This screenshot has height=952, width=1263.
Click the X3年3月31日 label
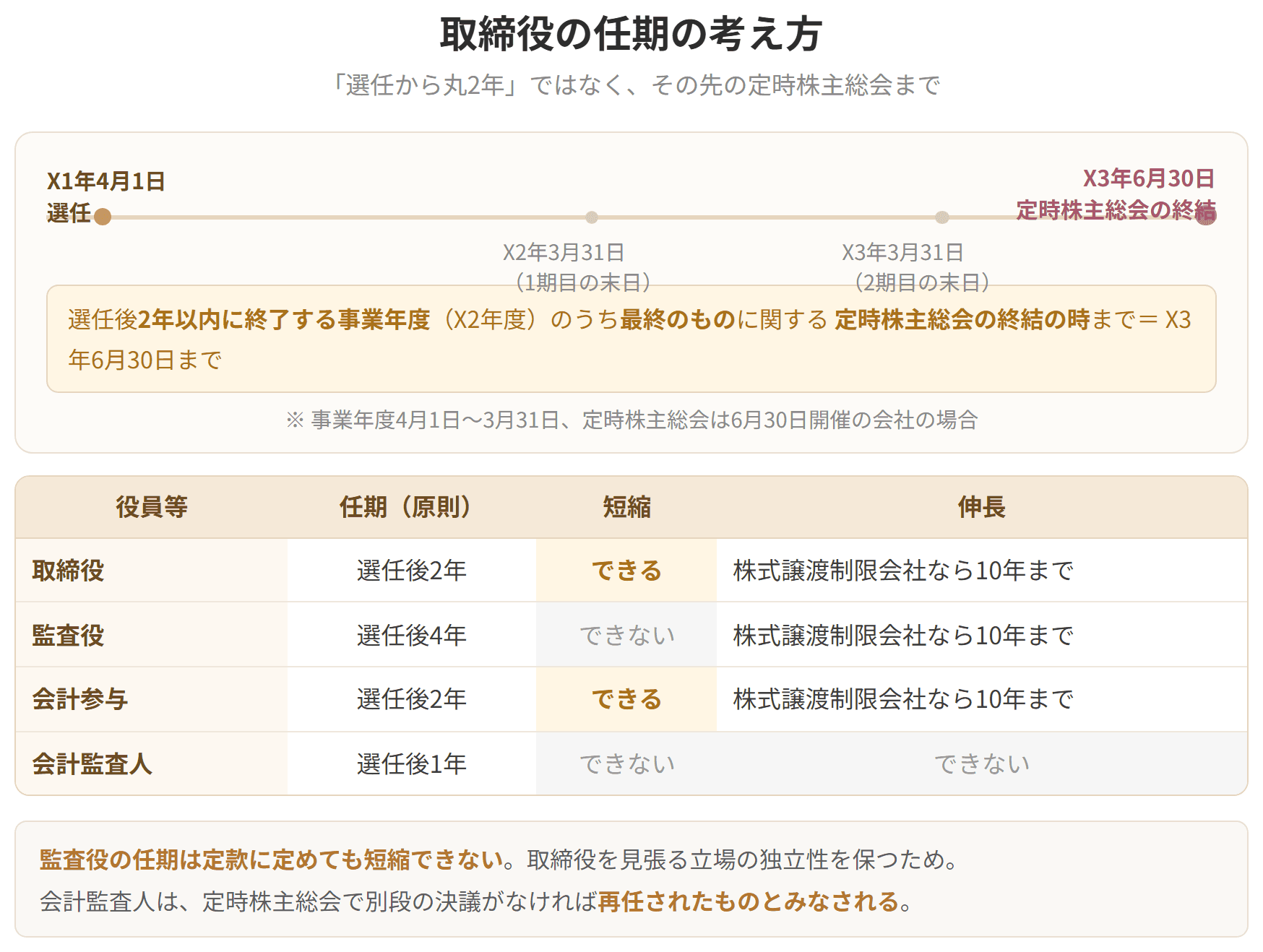(902, 253)
